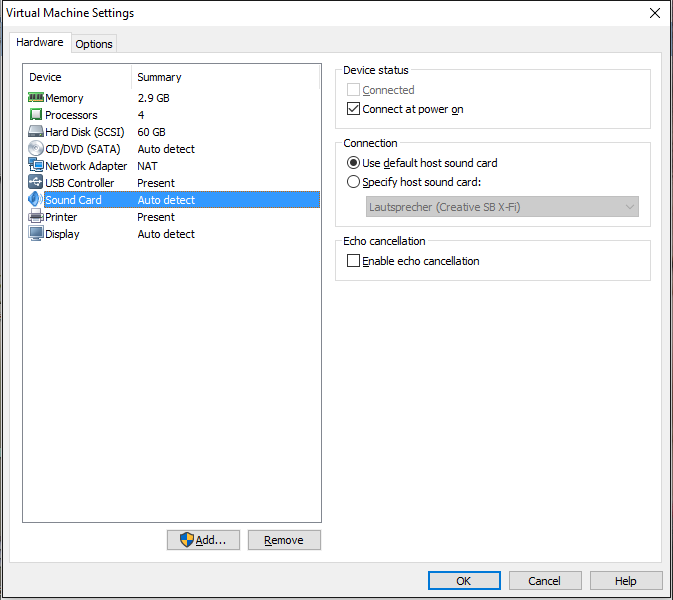Viewport: 673px width, 600px height.
Task: Switch to the Hardware tab
Action: pyautogui.click(x=39, y=42)
